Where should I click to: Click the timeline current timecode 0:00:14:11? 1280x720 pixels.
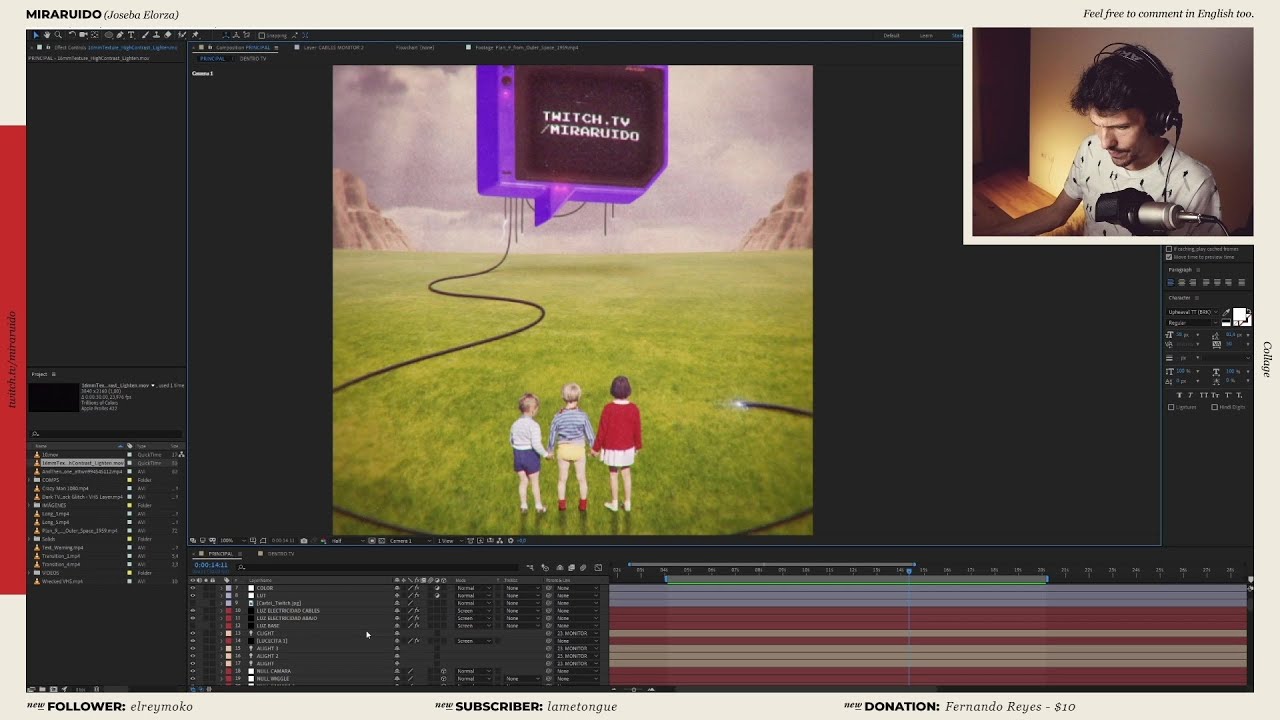(211, 565)
